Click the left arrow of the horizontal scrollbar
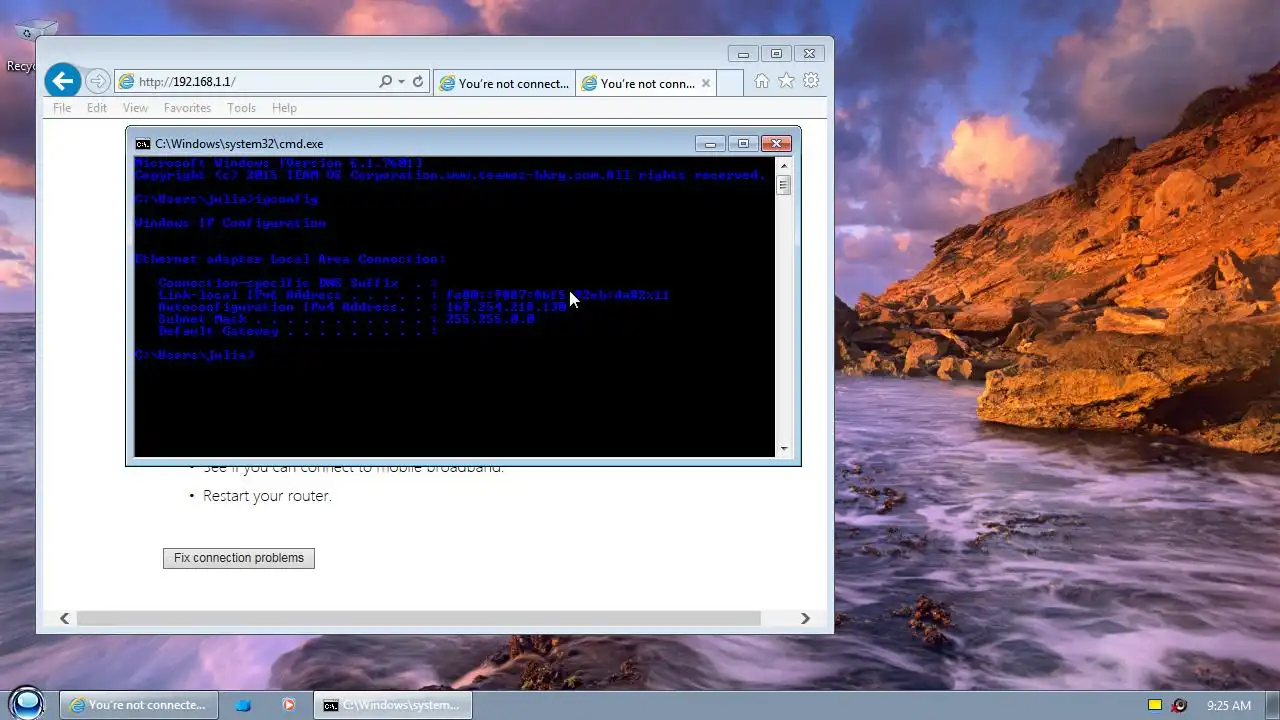This screenshot has height=720, width=1280. [x=65, y=619]
